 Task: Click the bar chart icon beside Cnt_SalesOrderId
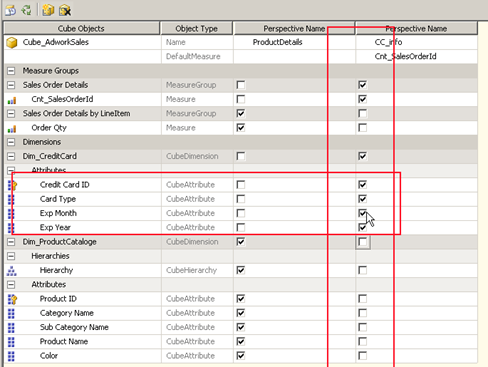pos(12,100)
